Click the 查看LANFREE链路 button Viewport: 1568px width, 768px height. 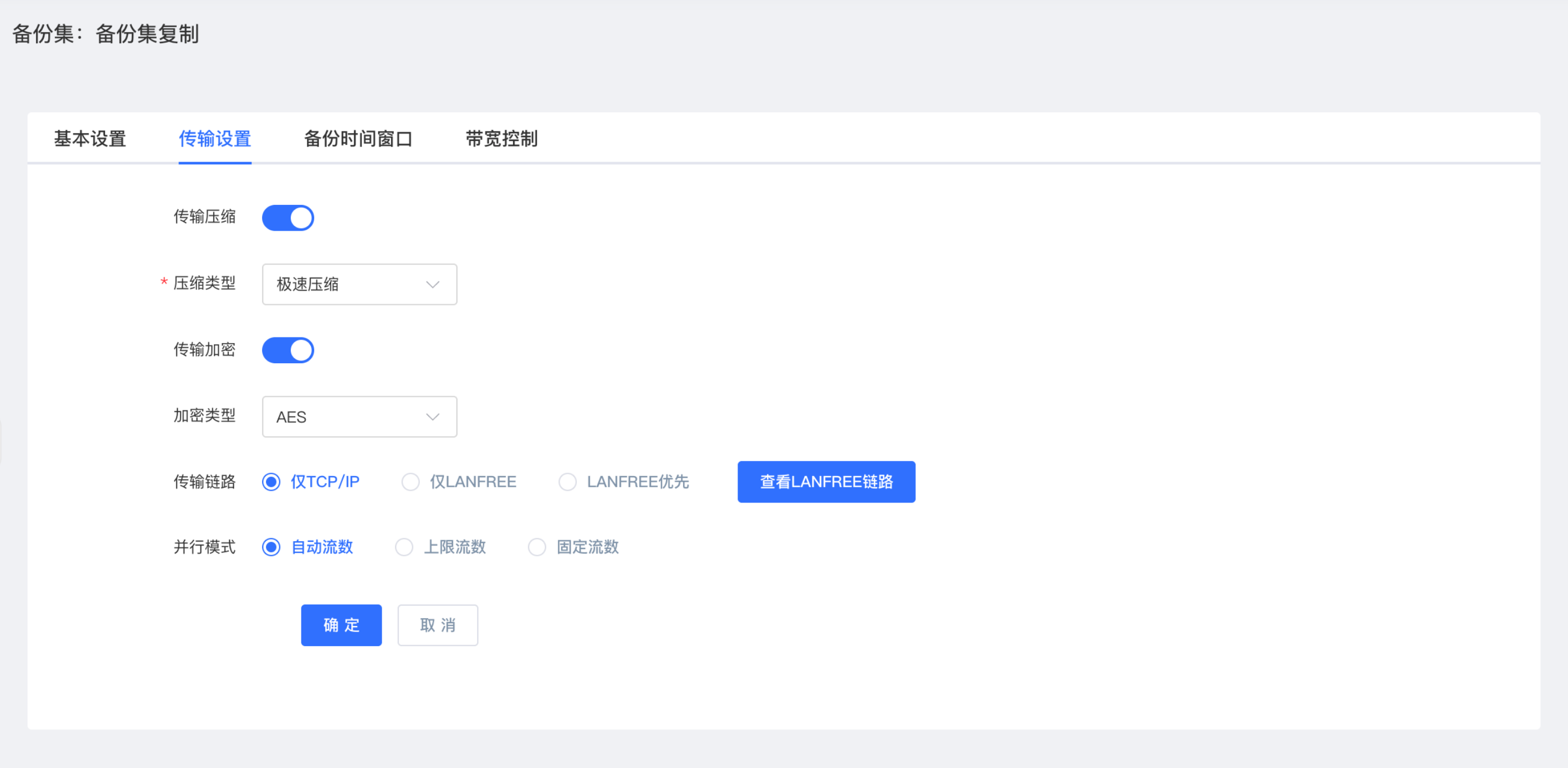click(x=826, y=482)
